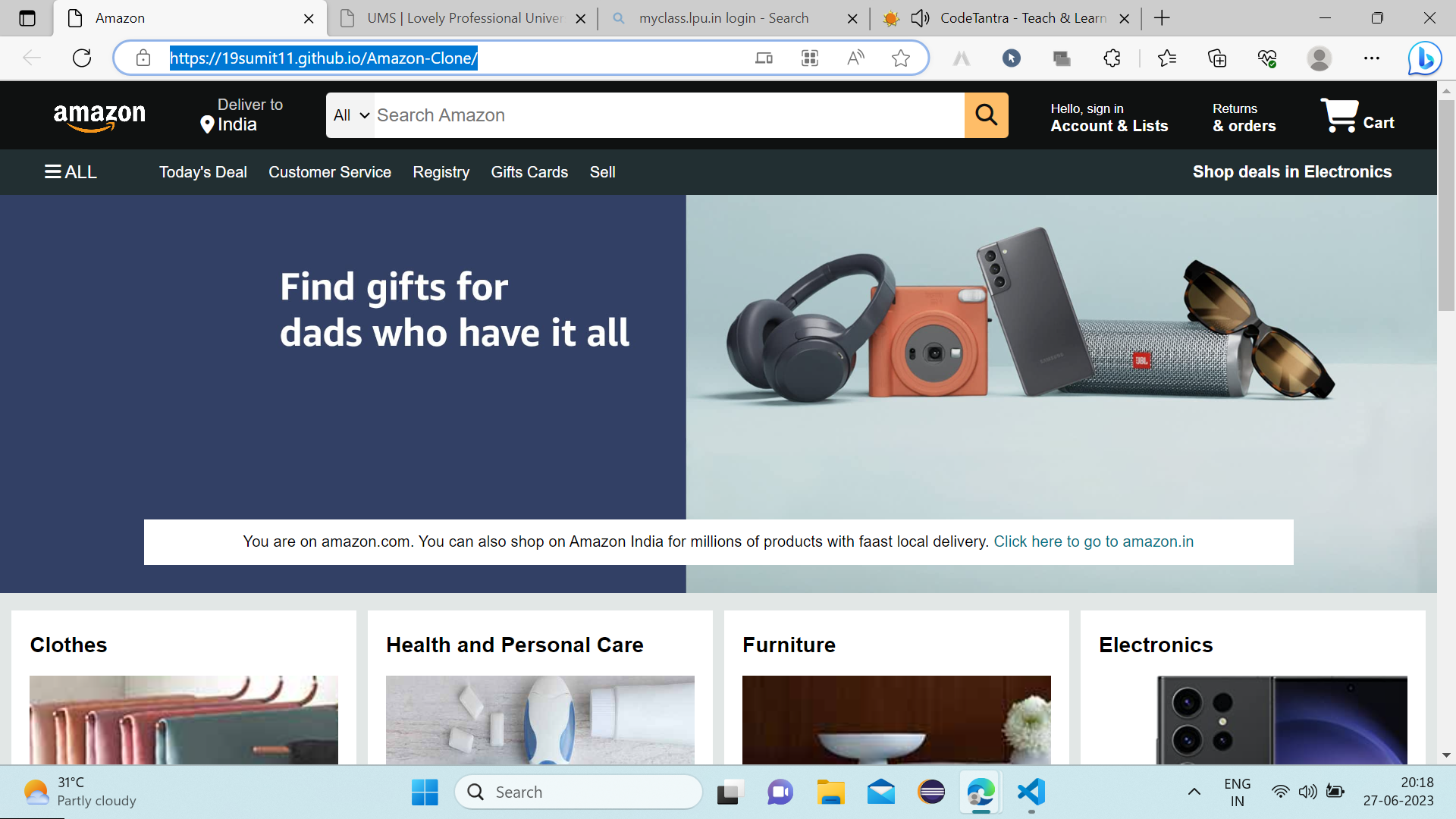This screenshot has height=819, width=1456.
Task: Open the shopping cart icon
Action: (1339, 115)
